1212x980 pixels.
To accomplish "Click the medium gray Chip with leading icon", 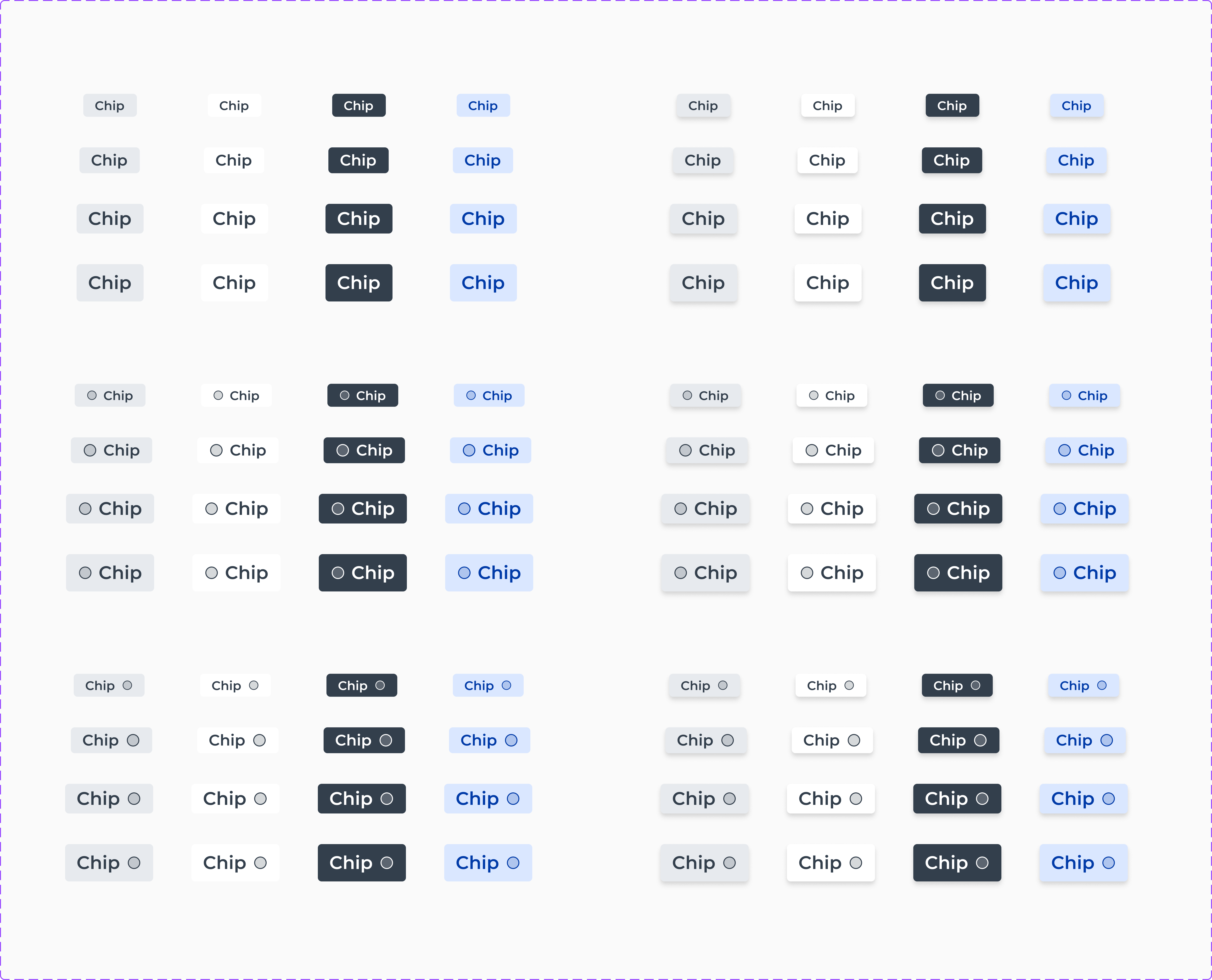I will 111,450.
